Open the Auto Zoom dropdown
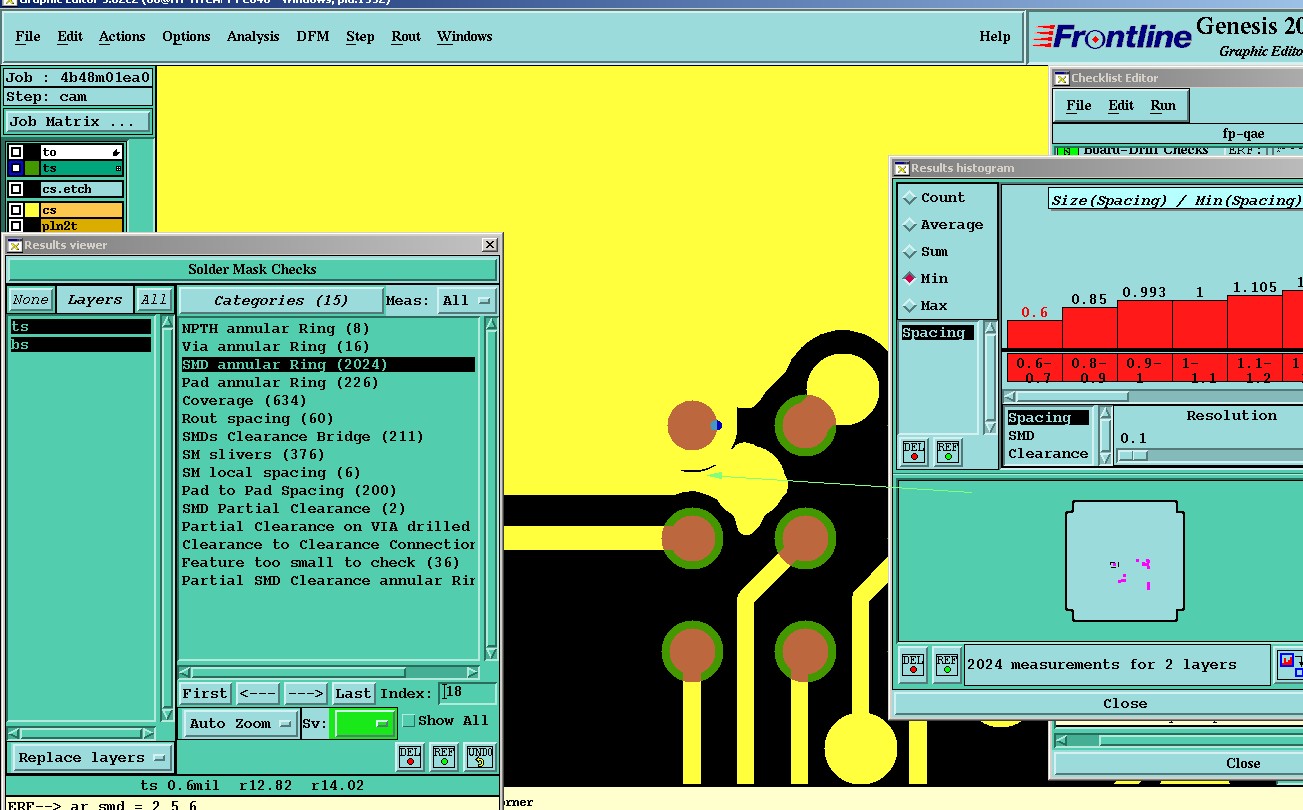1303x810 pixels. [239, 723]
